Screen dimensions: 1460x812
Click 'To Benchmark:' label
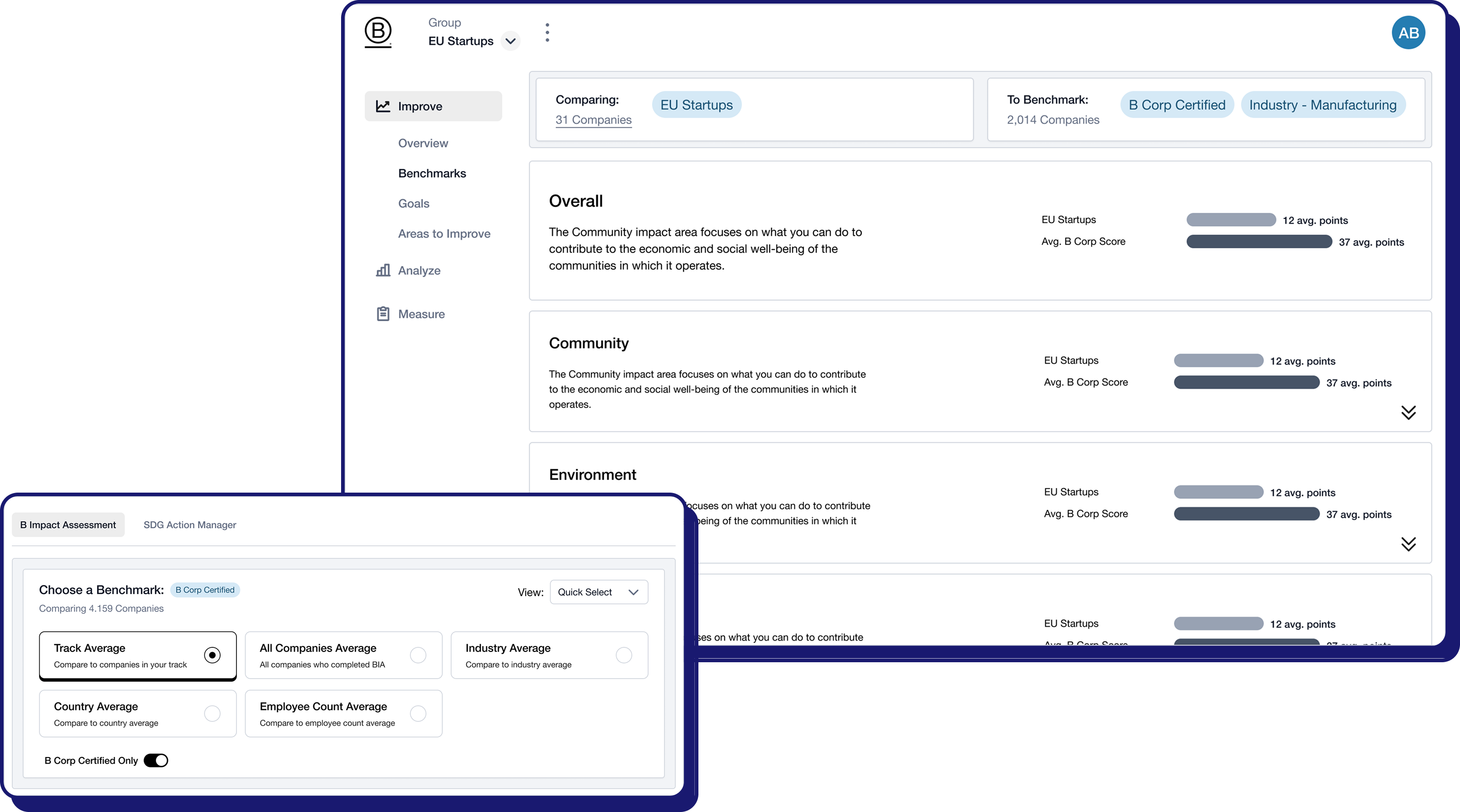(1047, 100)
